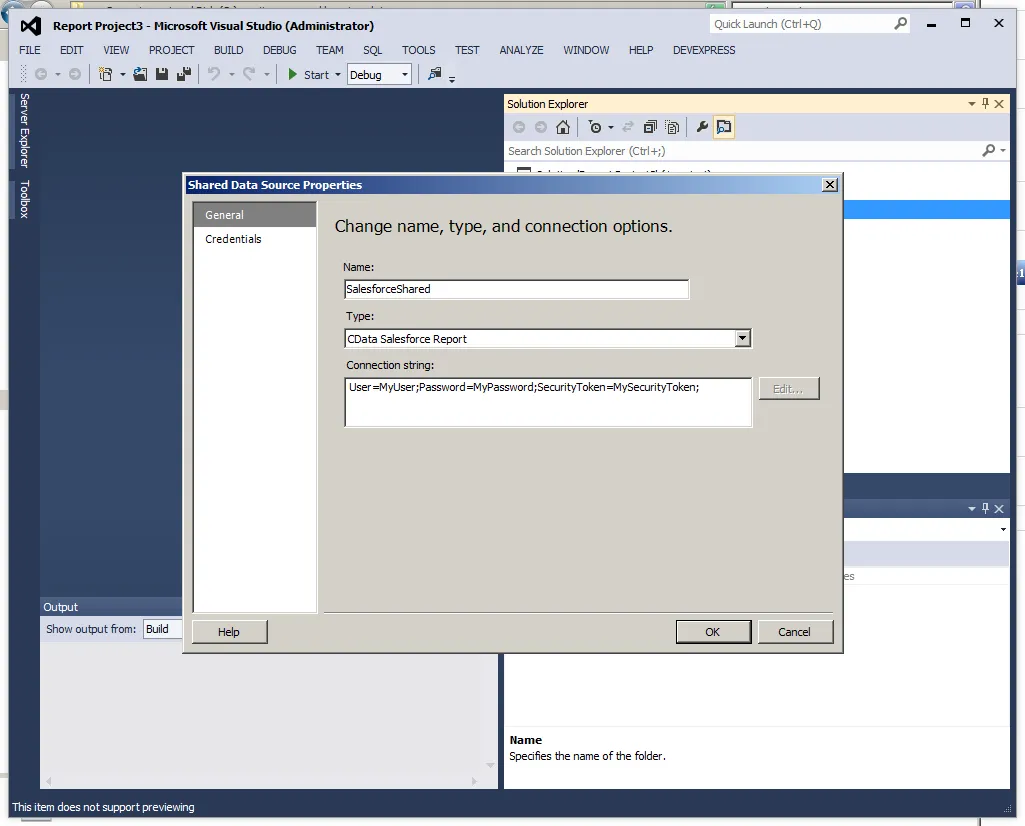This screenshot has width=1025, height=826.
Task: Open the DEBUG menu
Action: (x=279, y=50)
